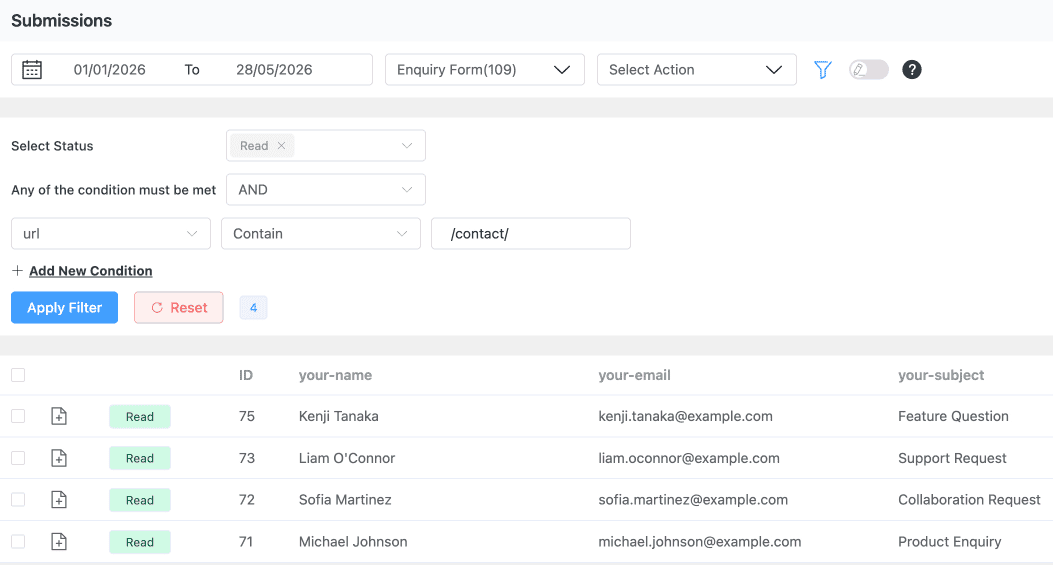
Task: Click Apply Filter button
Action: [64, 308]
